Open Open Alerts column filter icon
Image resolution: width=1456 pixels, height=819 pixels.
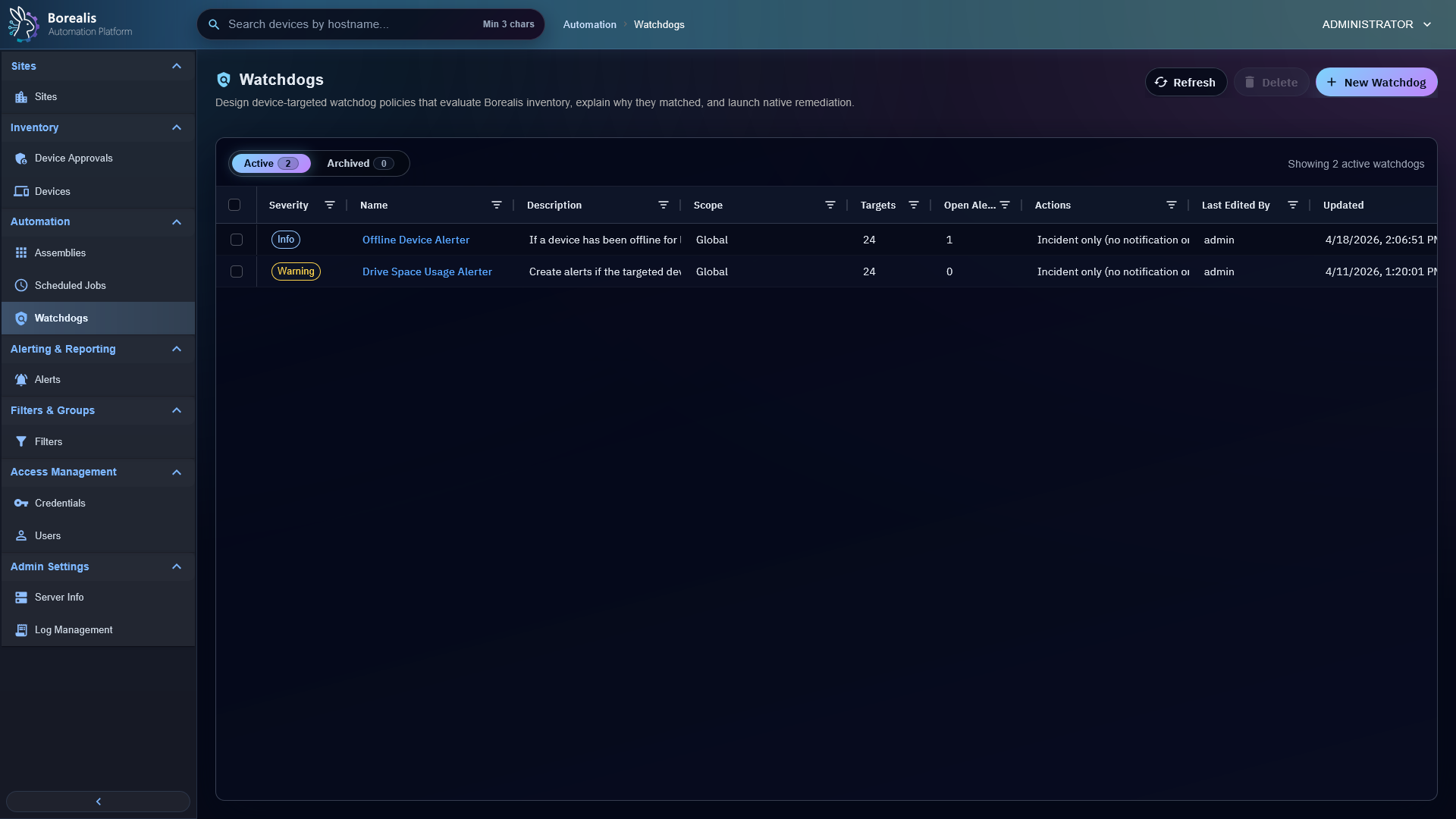(x=1005, y=205)
